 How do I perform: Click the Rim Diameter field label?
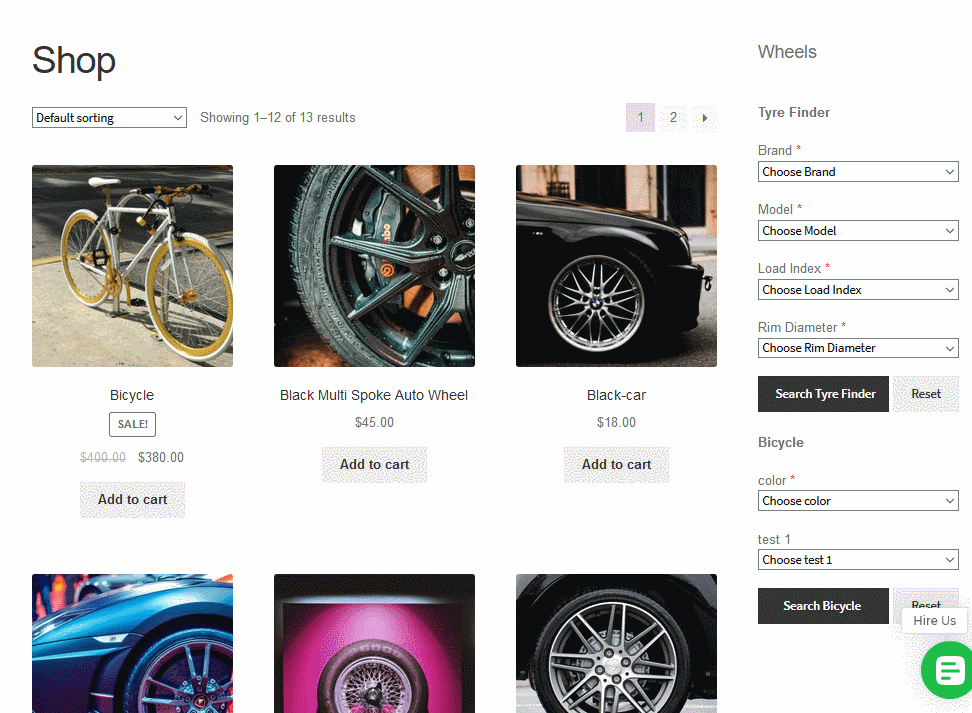point(798,327)
